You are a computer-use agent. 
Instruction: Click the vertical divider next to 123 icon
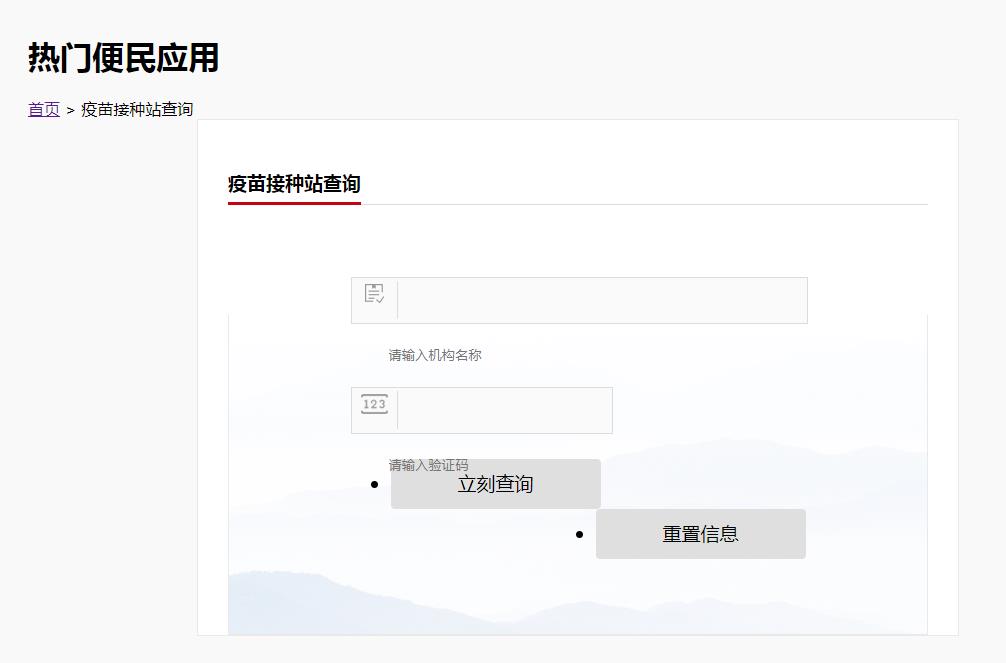point(397,410)
